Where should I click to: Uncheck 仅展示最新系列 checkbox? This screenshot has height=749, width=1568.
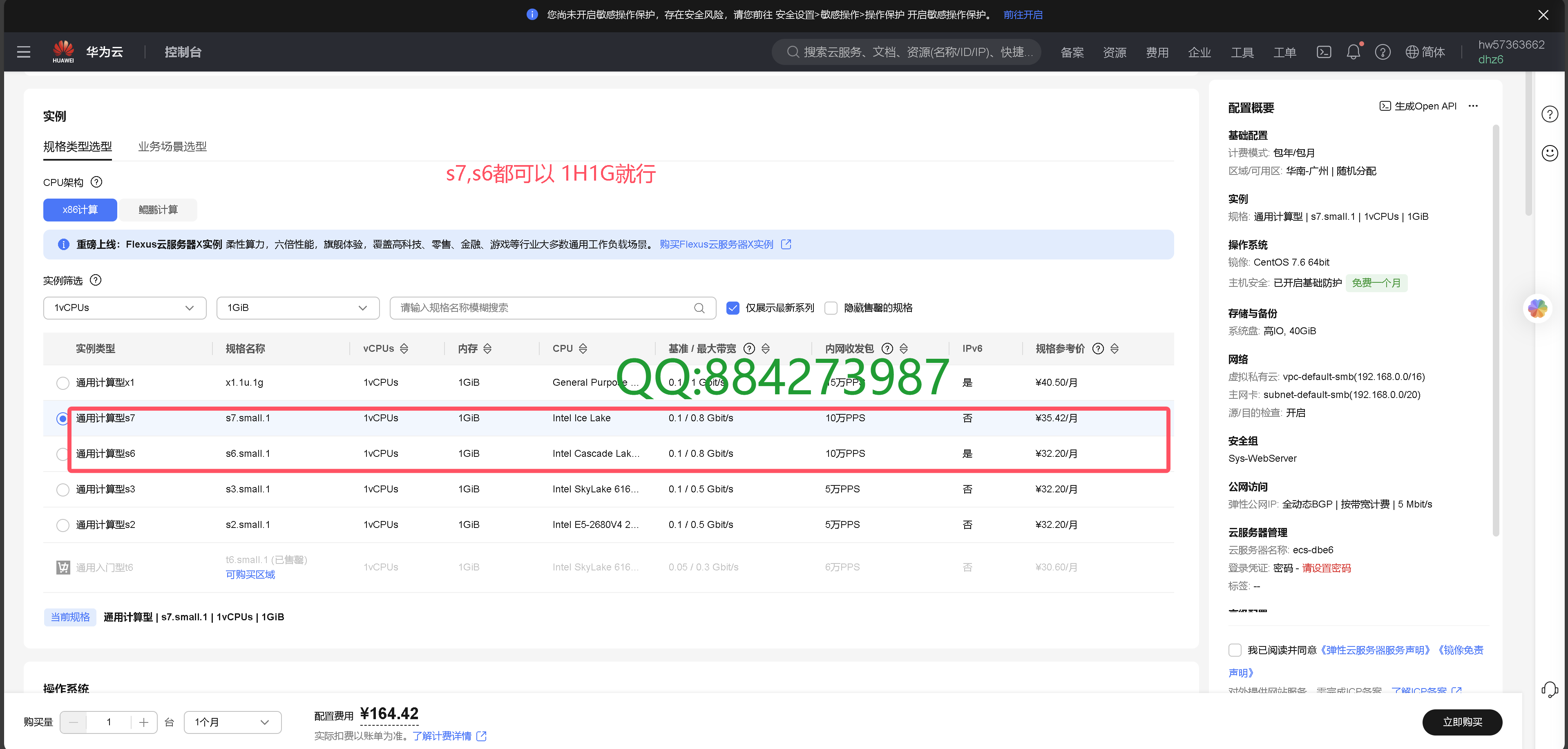click(x=733, y=308)
